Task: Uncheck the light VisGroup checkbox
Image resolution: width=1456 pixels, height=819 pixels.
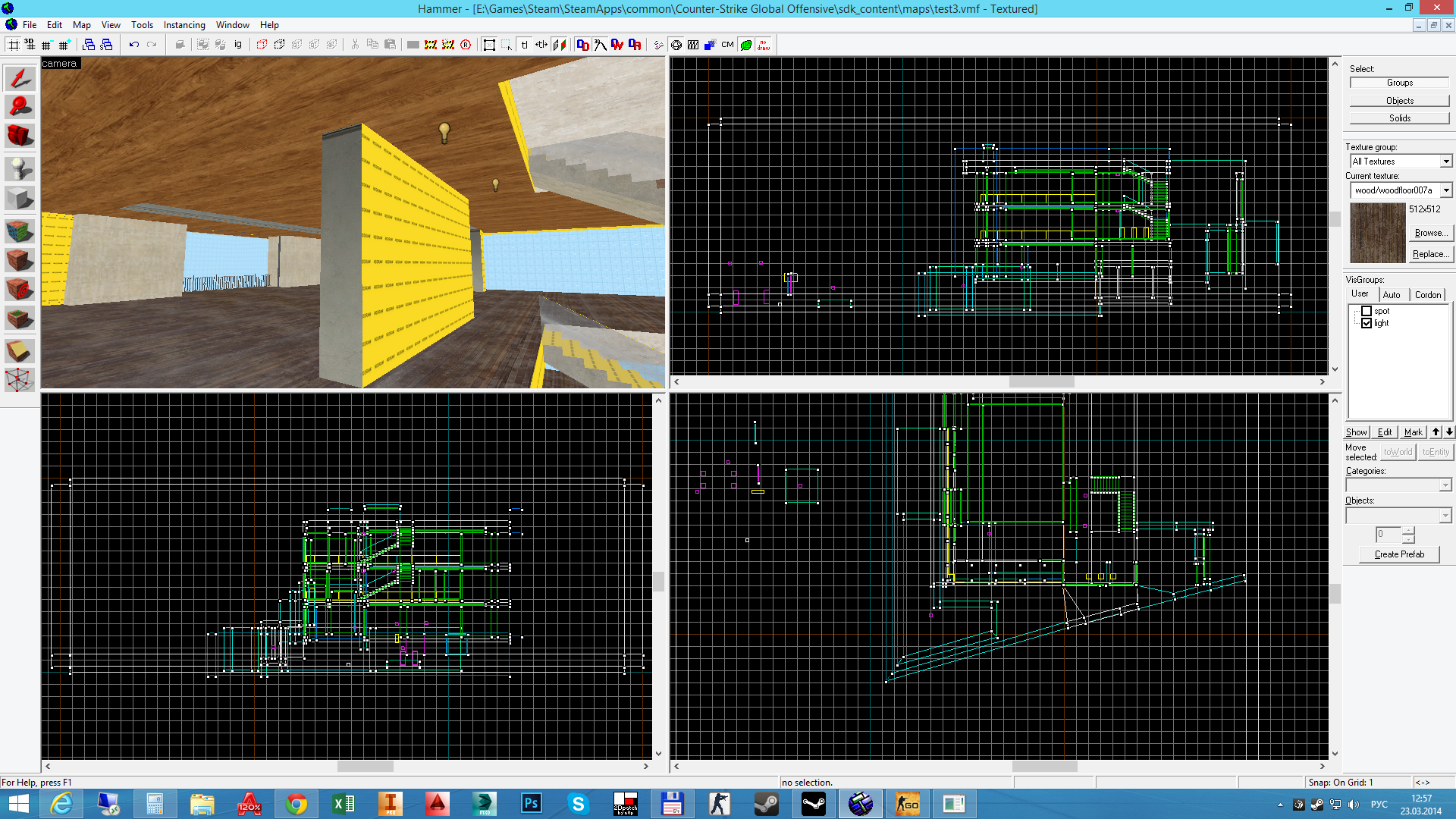Action: pyautogui.click(x=1367, y=323)
